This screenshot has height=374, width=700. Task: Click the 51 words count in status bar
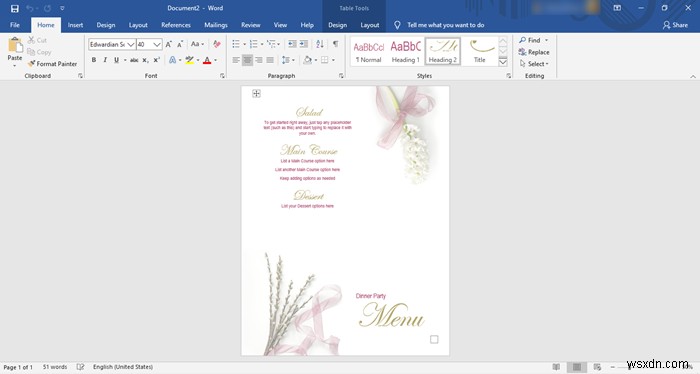click(55, 367)
